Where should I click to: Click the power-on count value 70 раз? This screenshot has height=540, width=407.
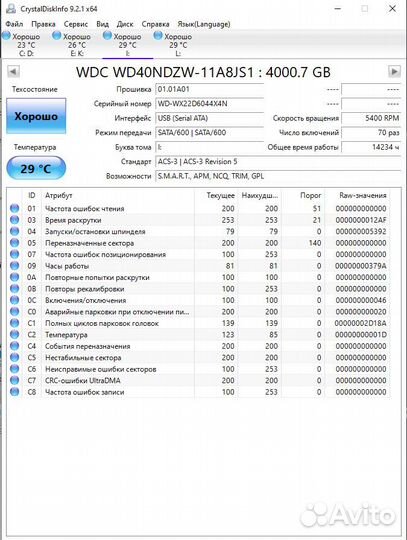click(x=371, y=133)
